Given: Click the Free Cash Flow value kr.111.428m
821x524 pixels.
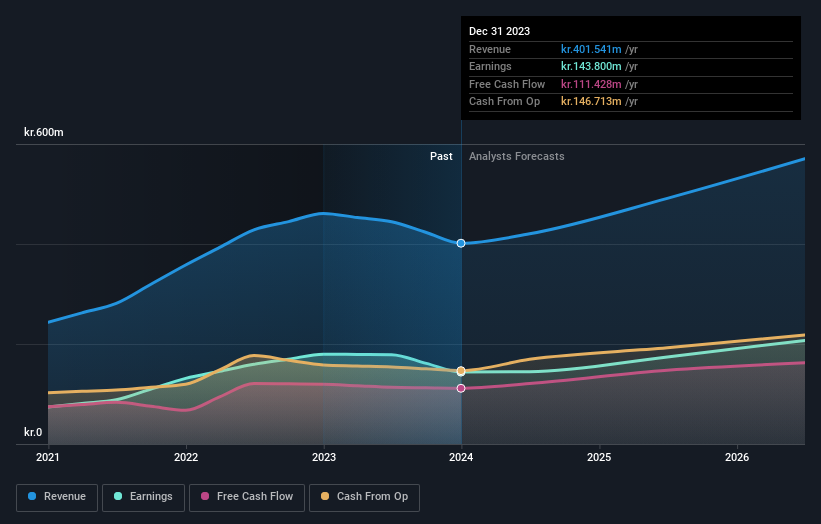Looking at the screenshot, I should pyautogui.click(x=591, y=84).
